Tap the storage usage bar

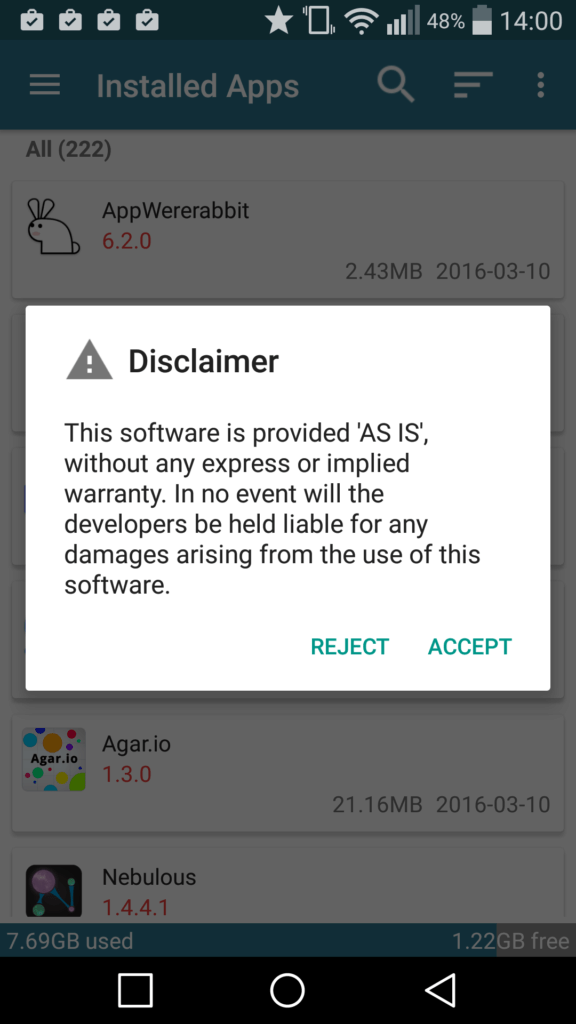click(x=288, y=940)
